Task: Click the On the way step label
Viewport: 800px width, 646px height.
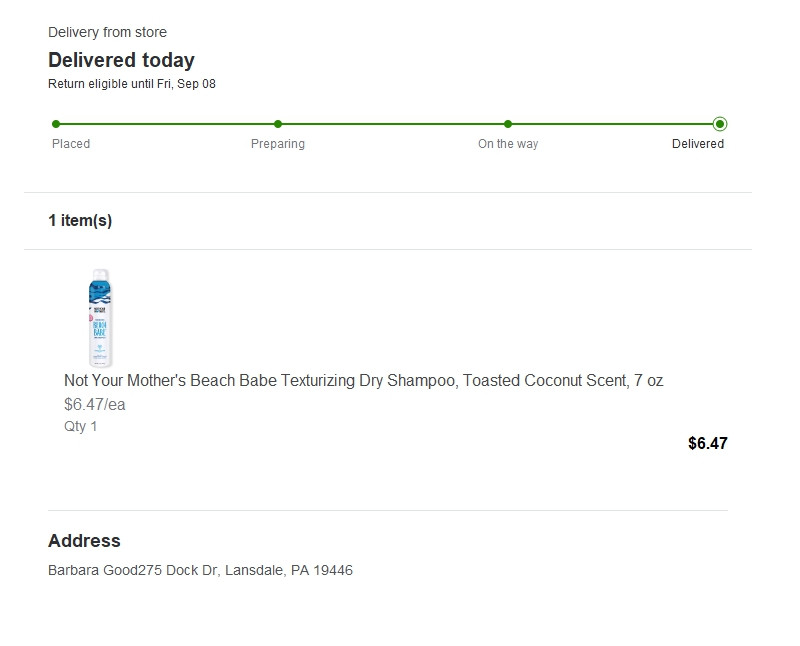Action: click(508, 144)
